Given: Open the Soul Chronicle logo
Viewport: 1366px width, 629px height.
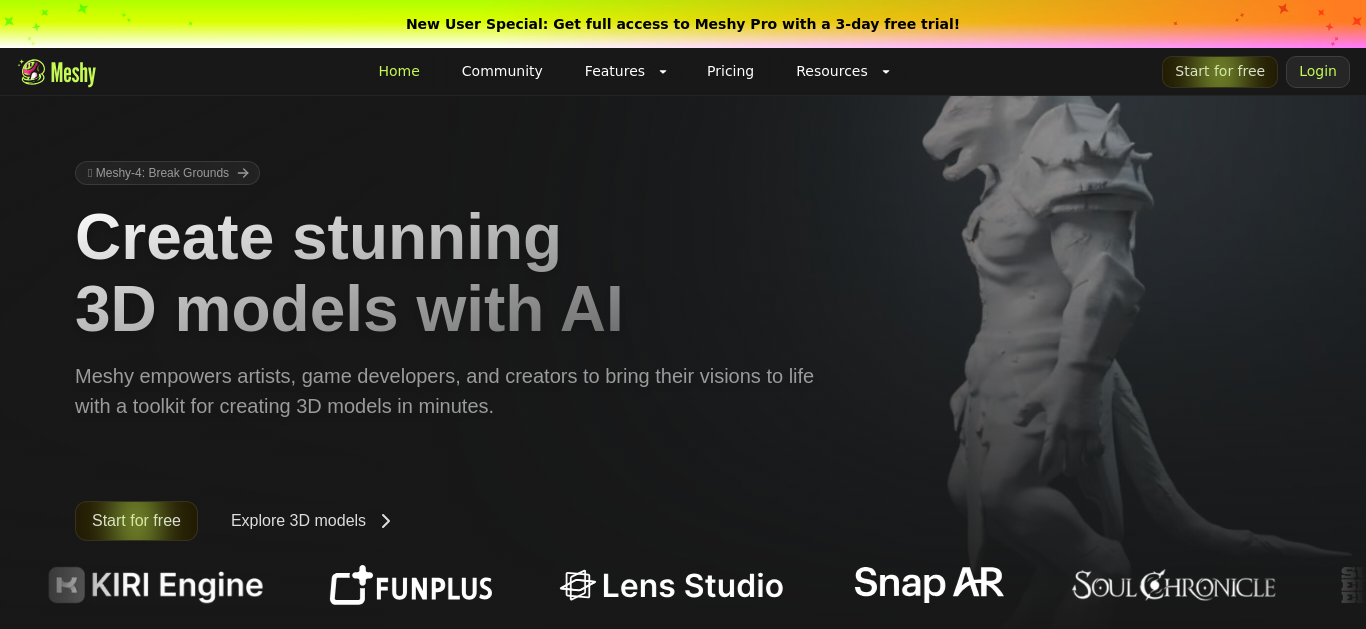Looking at the screenshot, I should [x=1174, y=585].
